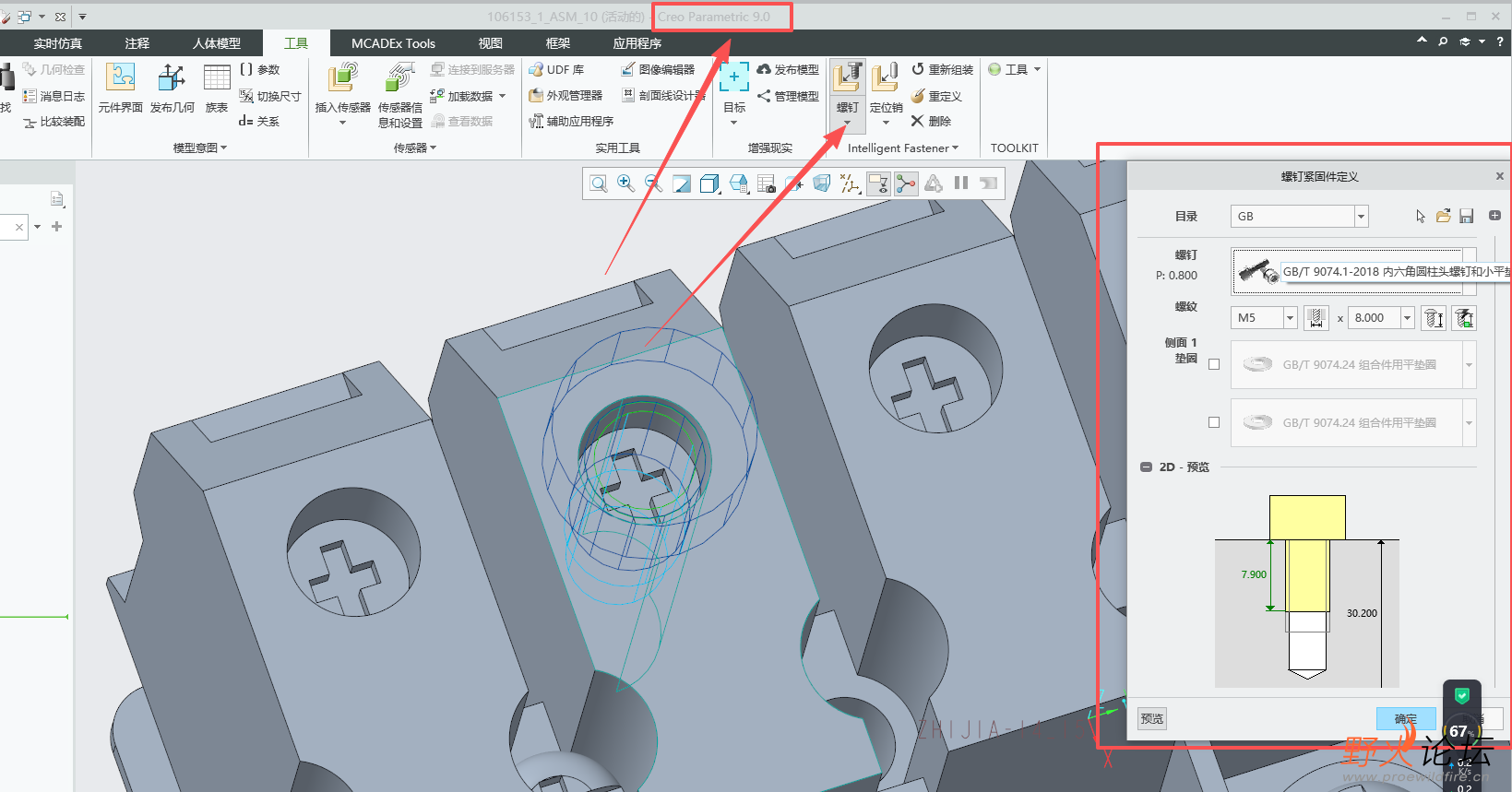
Task: Click the save fastener disk icon
Action: coord(1467,216)
